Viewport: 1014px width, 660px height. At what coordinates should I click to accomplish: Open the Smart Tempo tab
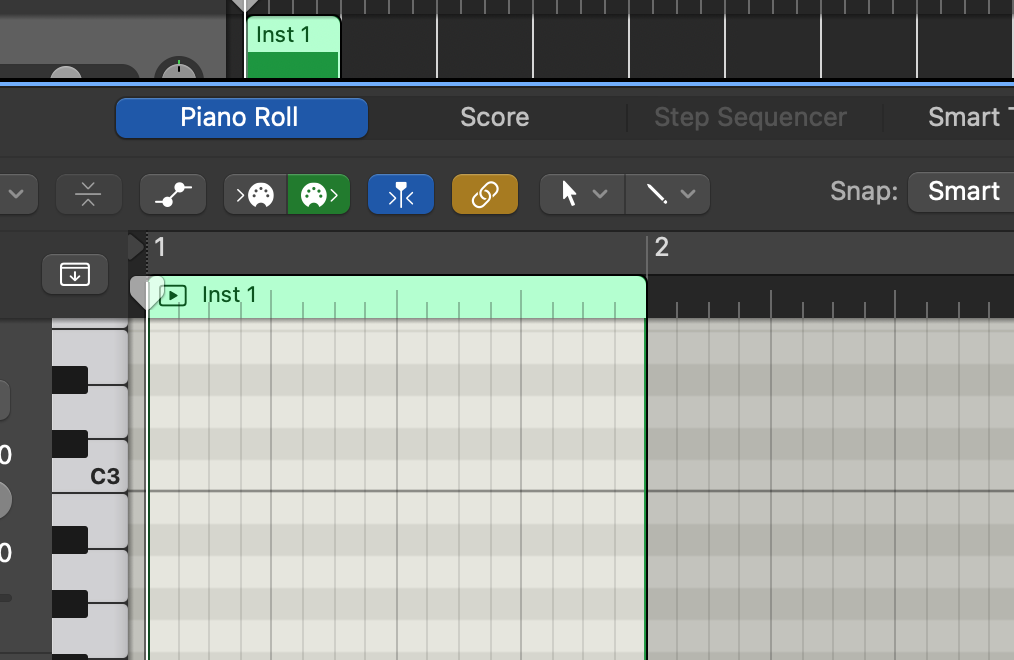pos(964,117)
